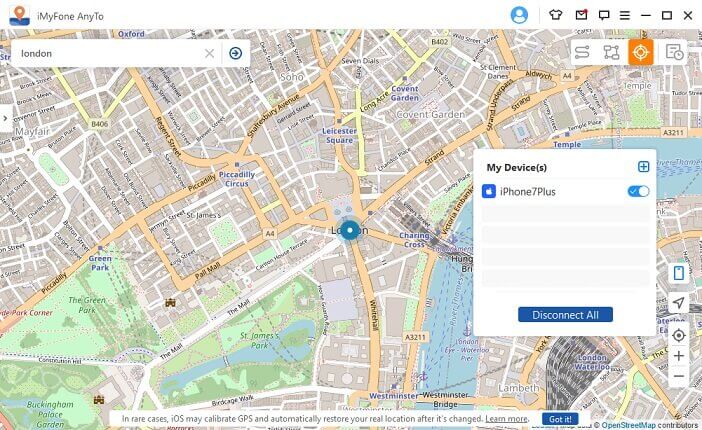Zoom out the map with minus
The width and height of the screenshot is (702, 430).
click(x=679, y=376)
